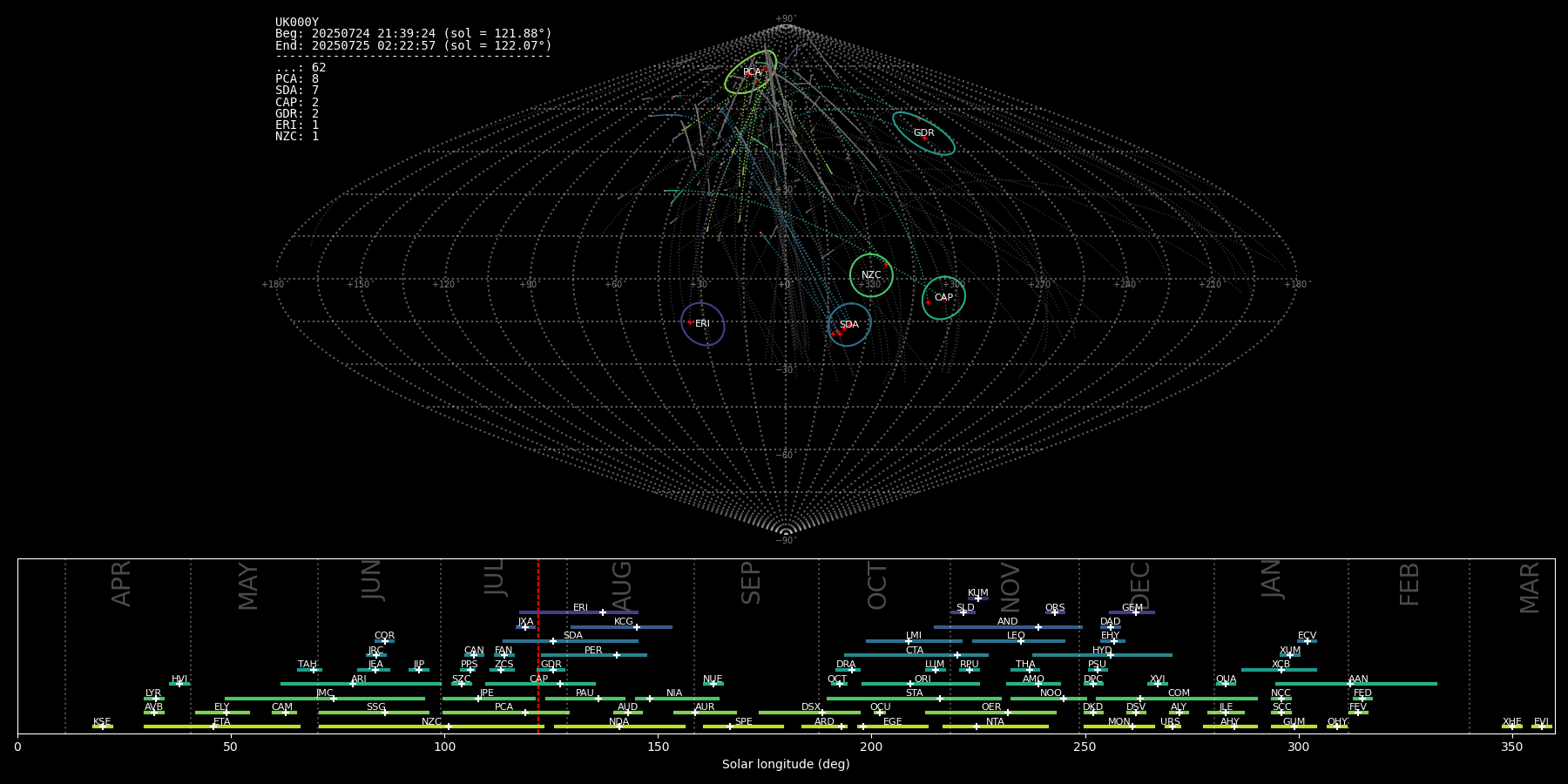The width and height of the screenshot is (1568, 784).
Task: Click the AAN shower bar in timeline
Action: 1356,684
